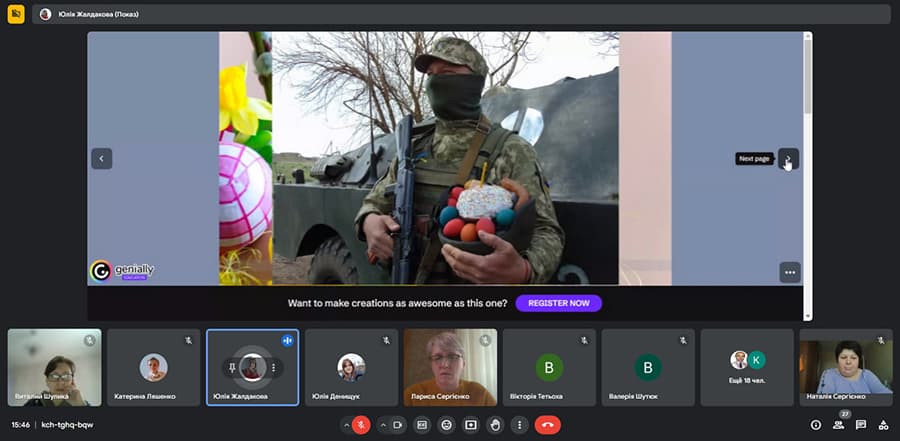This screenshot has width=900, height=441.
Task: Raise your hand
Action: click(x=495, y=425)
